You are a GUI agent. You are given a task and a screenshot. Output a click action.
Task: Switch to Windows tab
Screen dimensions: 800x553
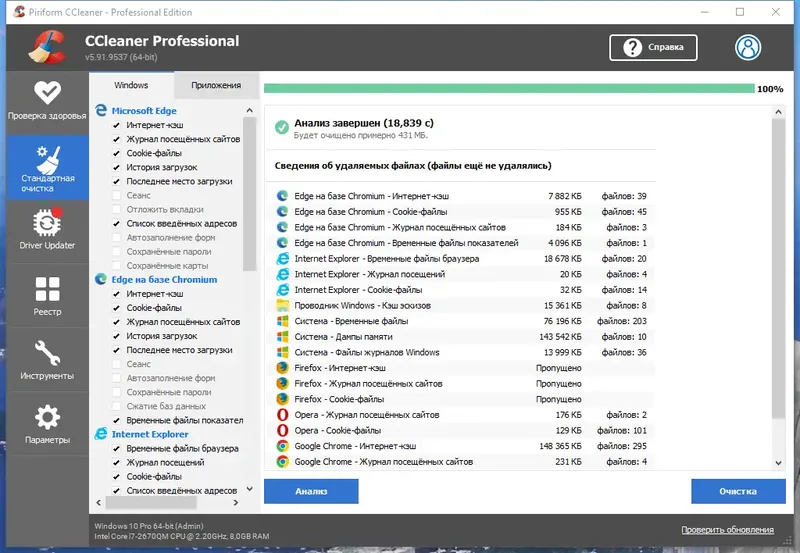tap(131, 85)
